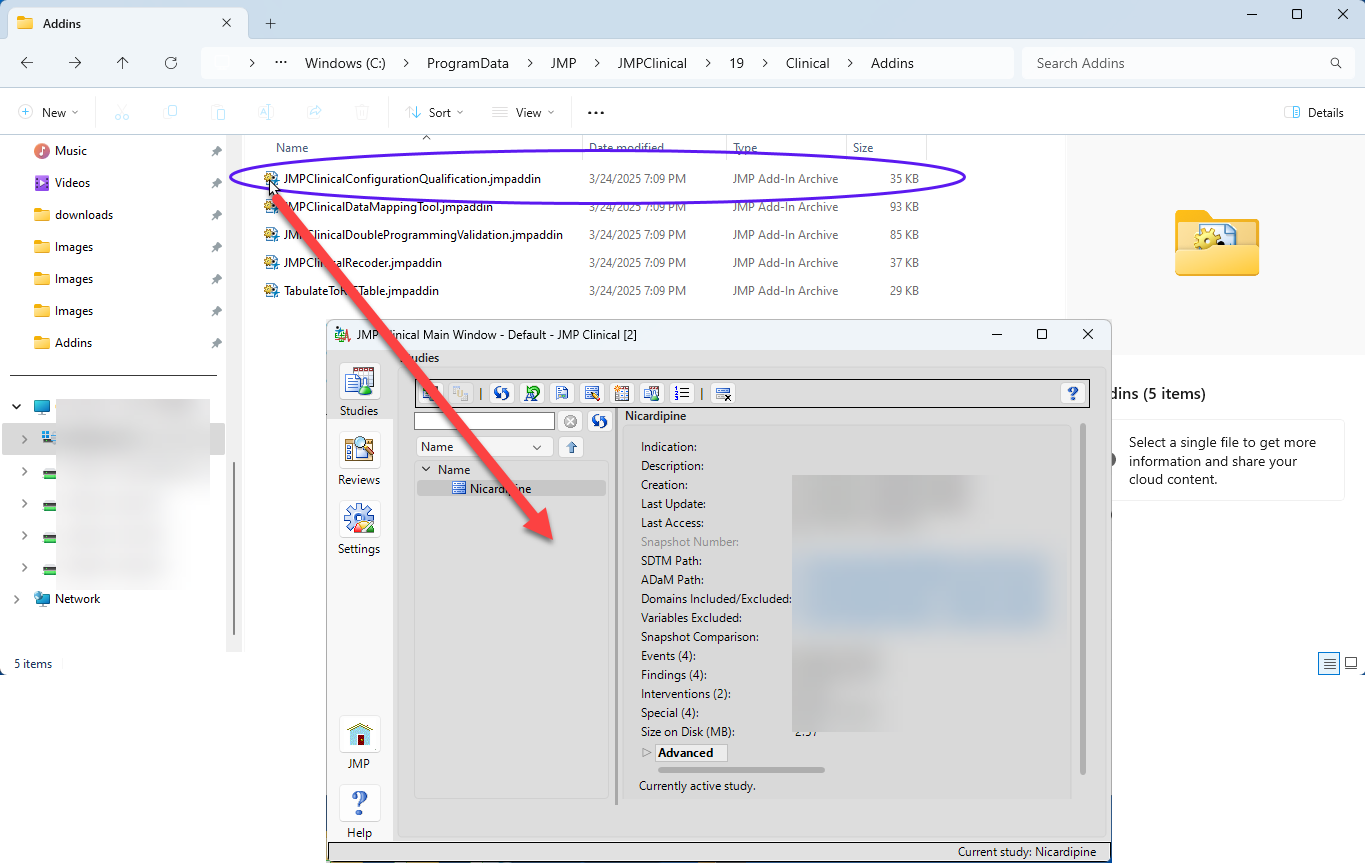Image resolution: width=1365 pixels, height=863 pixels.
Task: Open Settings in the JMP Clinical sidebar
Action: 359,529
